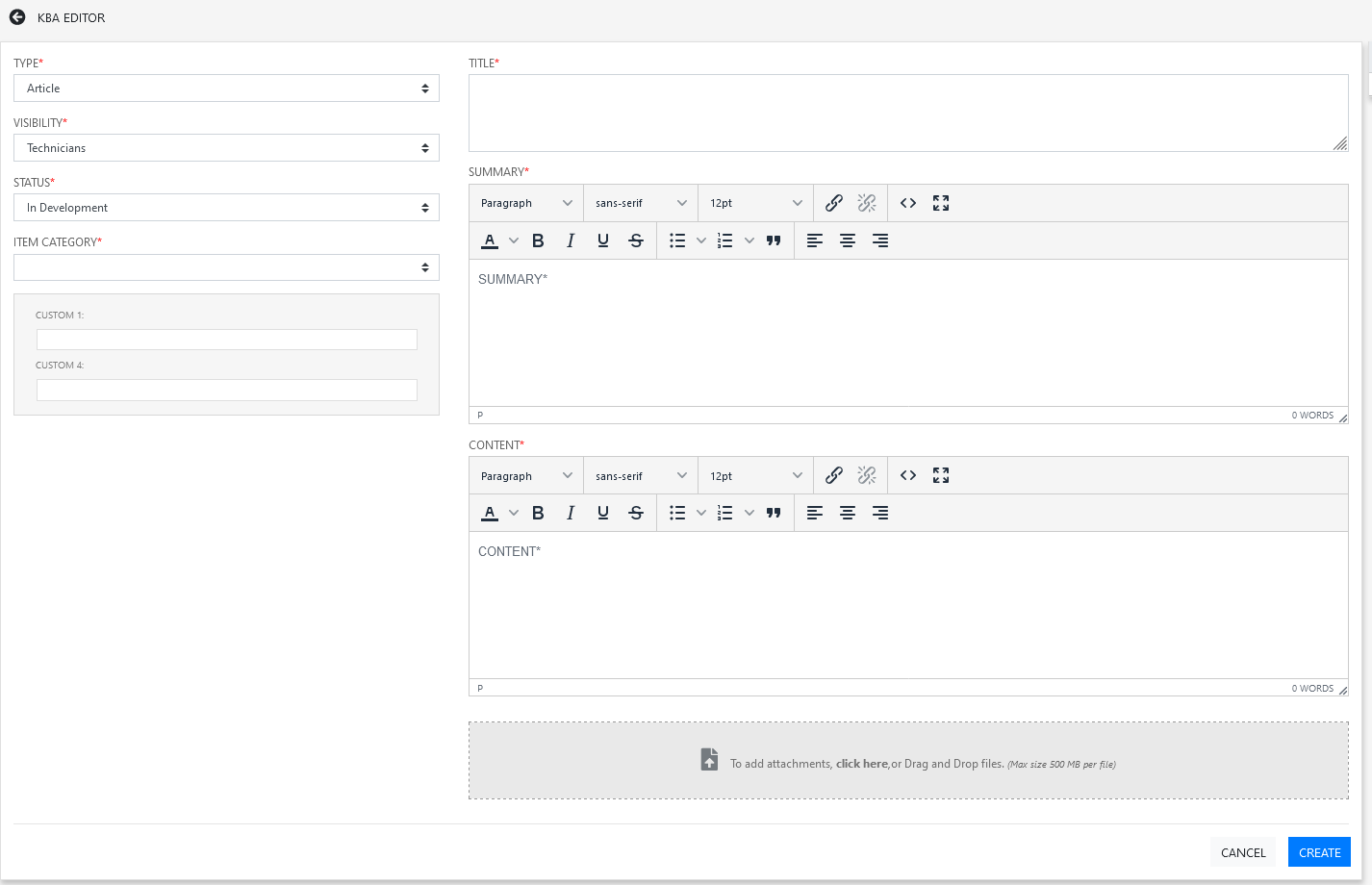
Task: Insert a link in the Summary editor
Action: pyautogui.click(x=834, y=203)
